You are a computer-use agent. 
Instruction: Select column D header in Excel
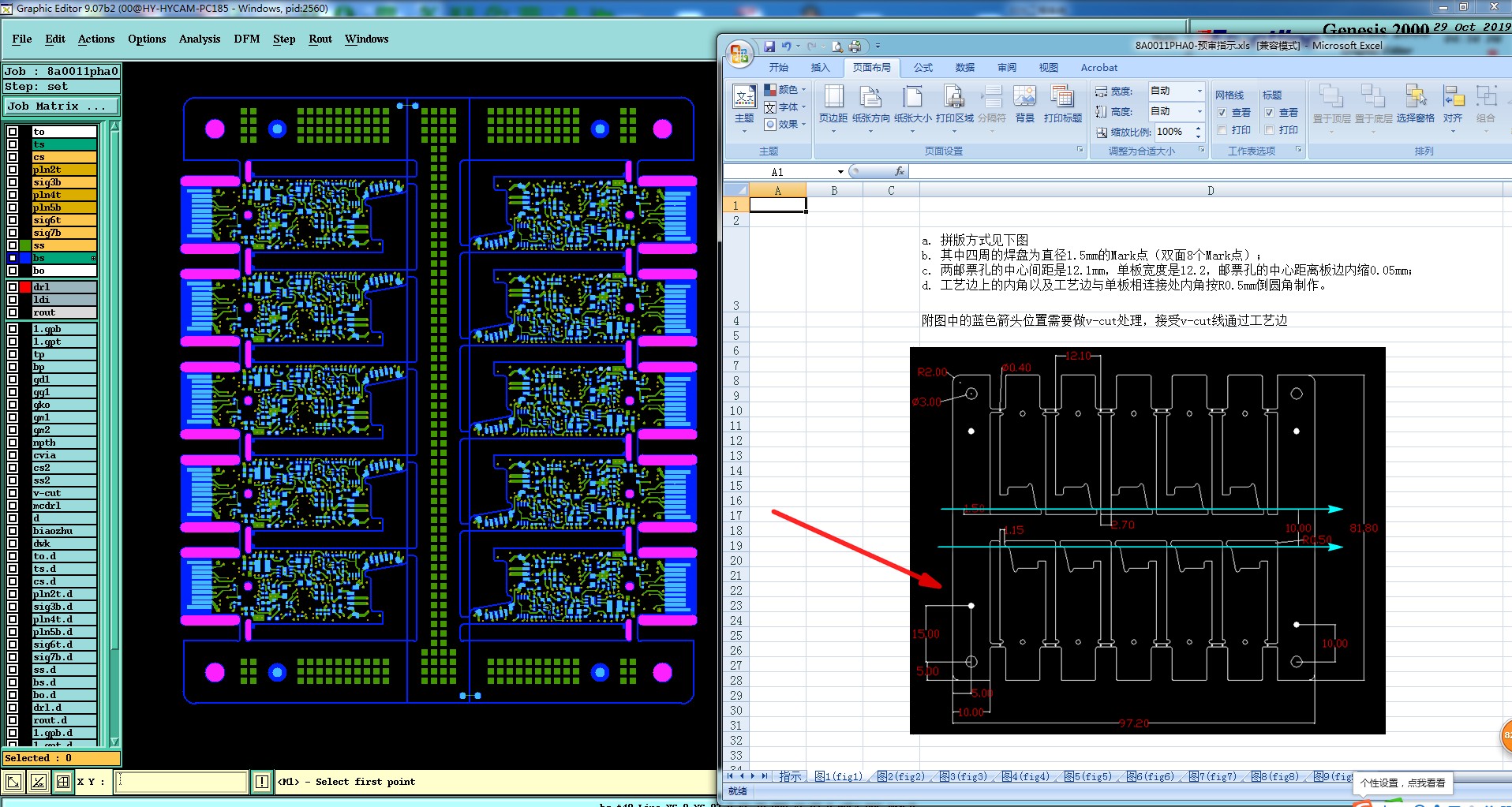tap(1210, 190)
